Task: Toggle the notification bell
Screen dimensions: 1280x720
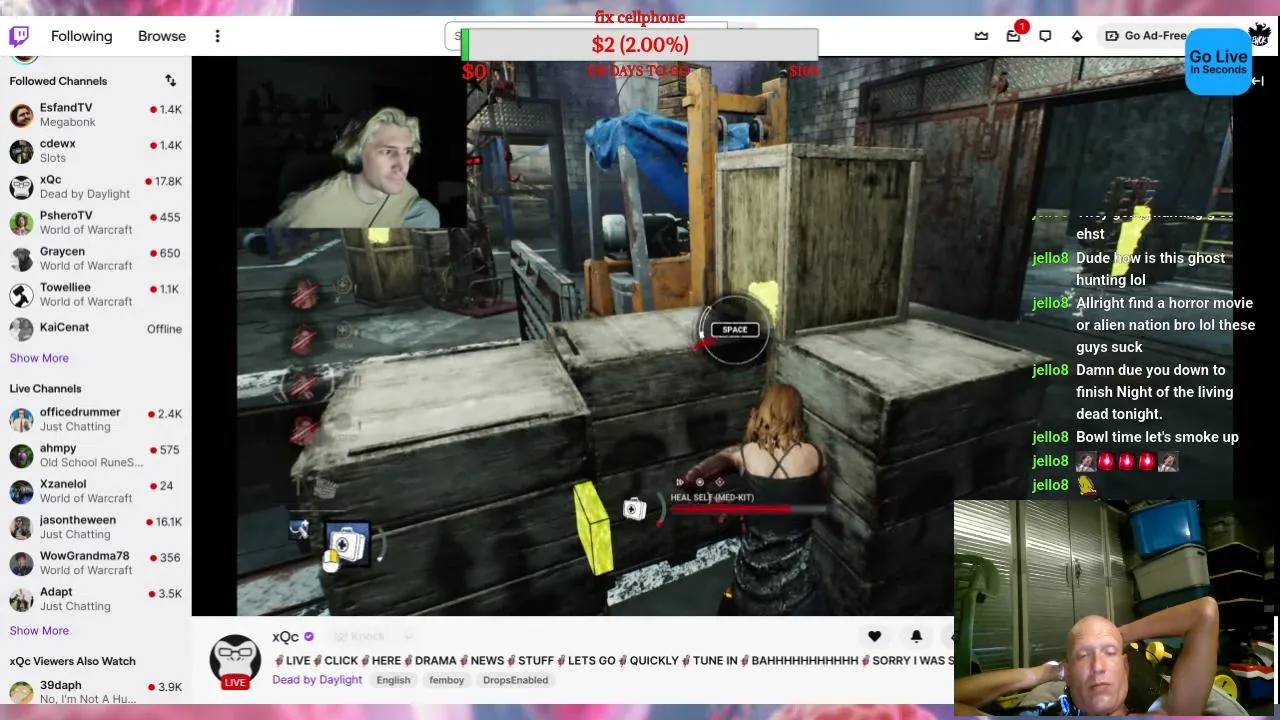Action: [x=916, y=636]
